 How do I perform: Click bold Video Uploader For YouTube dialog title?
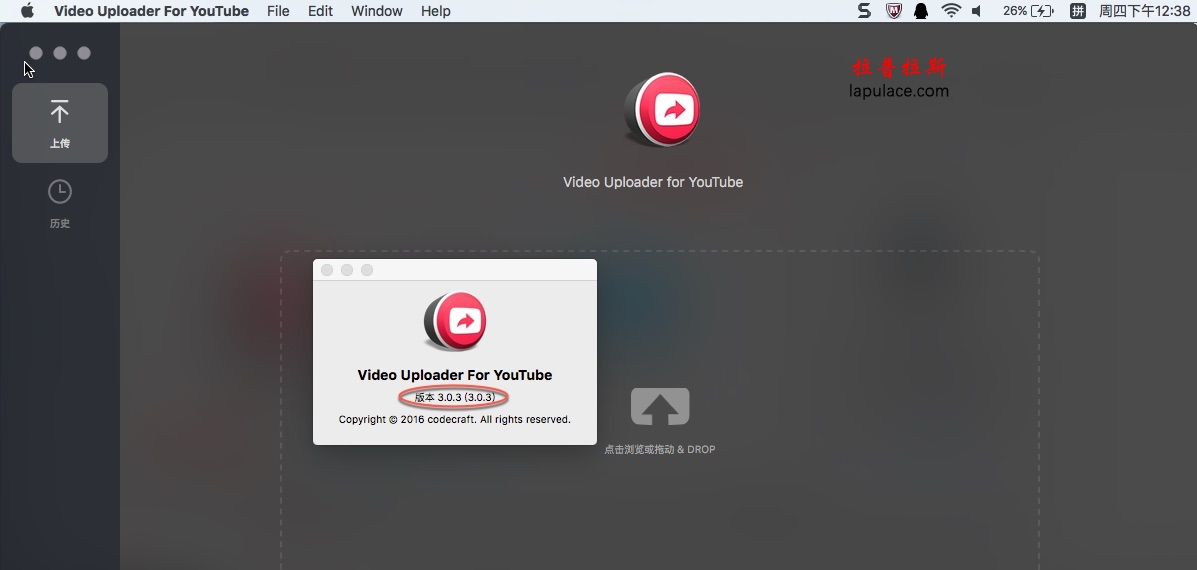[x=454, y=375]
